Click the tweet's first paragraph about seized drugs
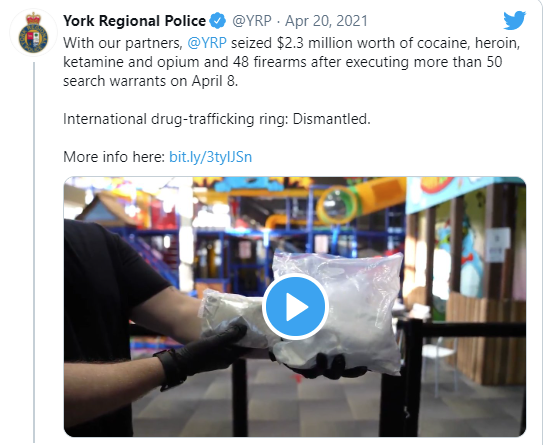 [x=291, y=62]
